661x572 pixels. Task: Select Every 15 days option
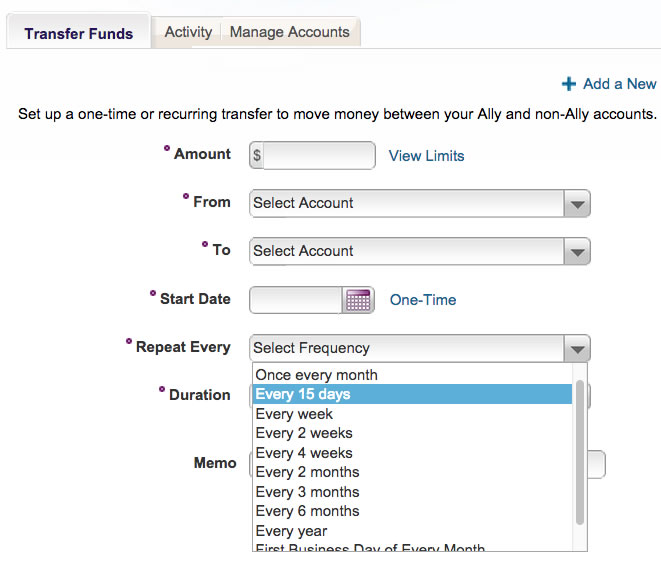(x=303, y=394)
